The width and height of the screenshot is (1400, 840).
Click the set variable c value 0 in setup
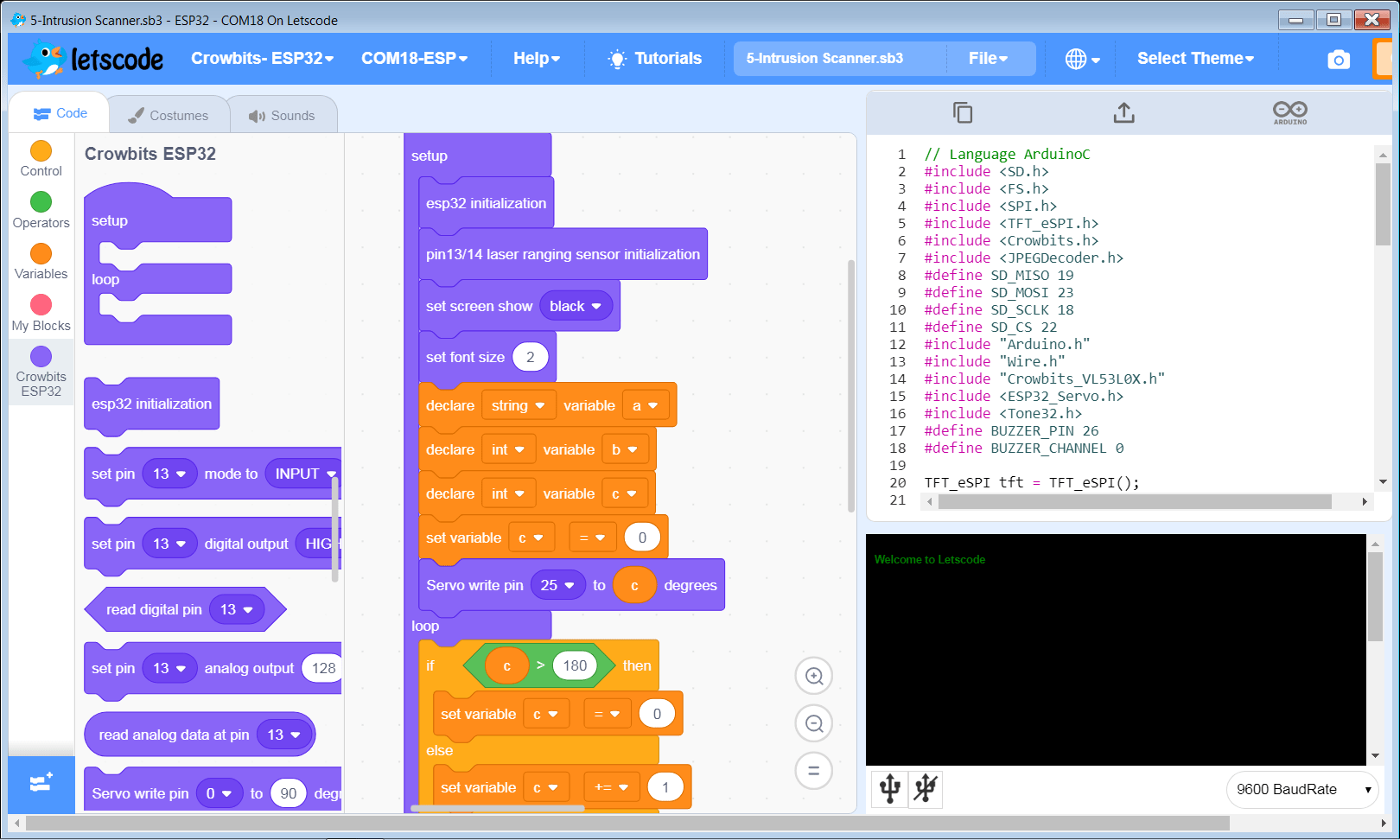[642, 538]
